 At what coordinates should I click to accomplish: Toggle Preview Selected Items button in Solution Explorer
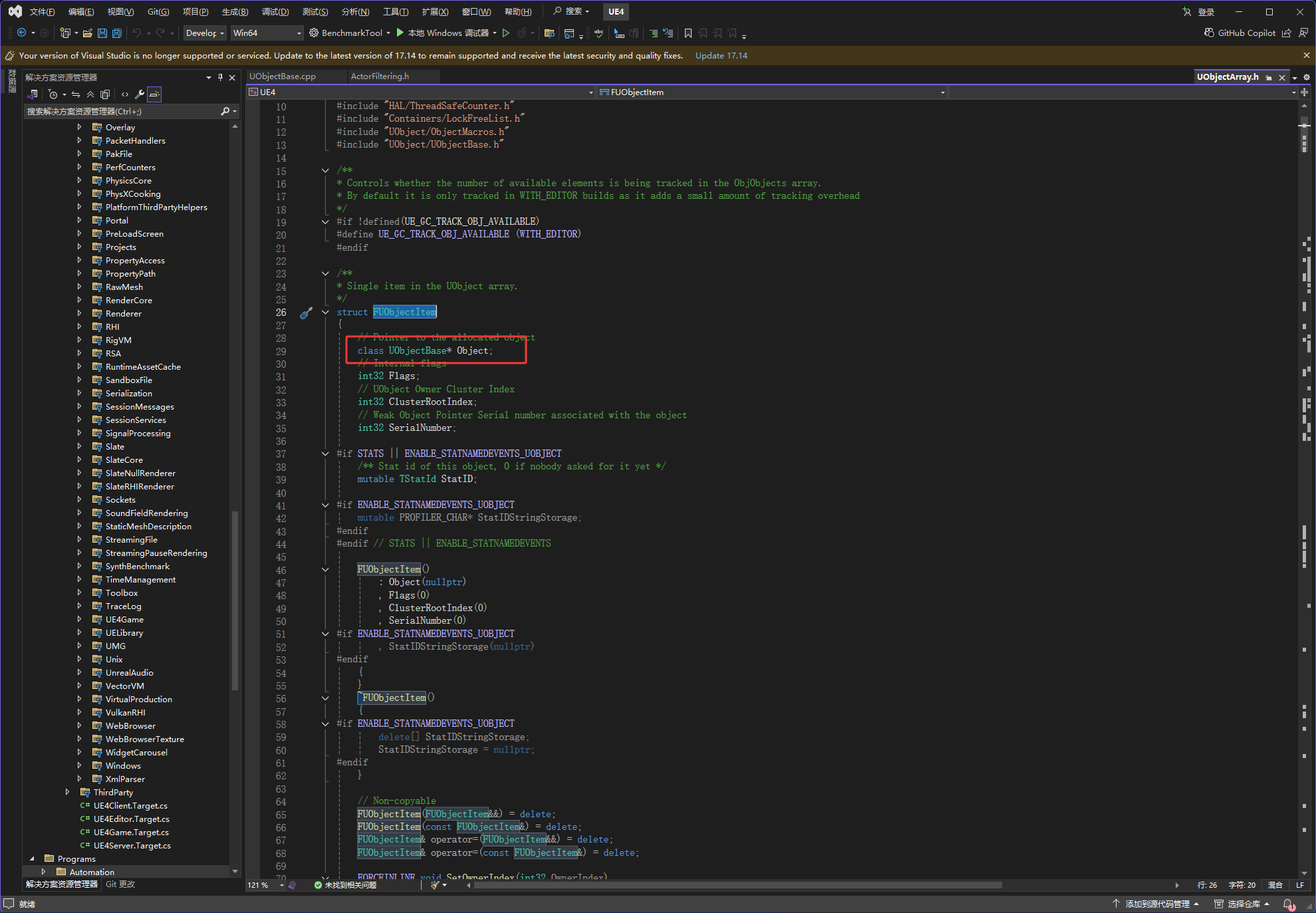point(154,94)
